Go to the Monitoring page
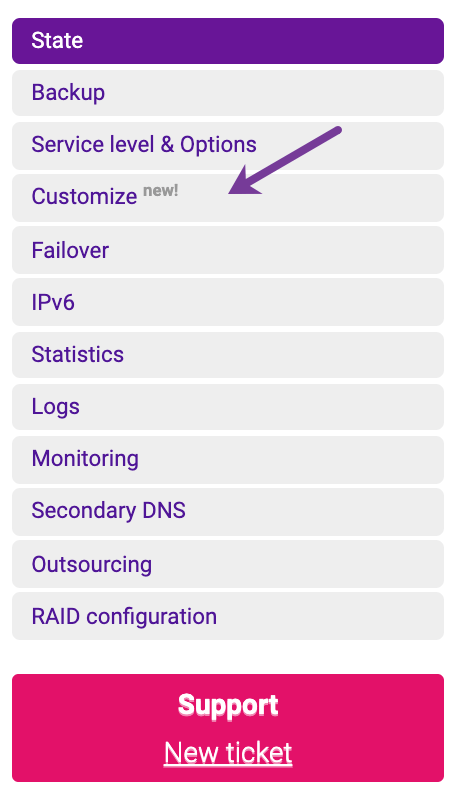Viewport: 456px width, 800px height. click(x=228, y=459)
